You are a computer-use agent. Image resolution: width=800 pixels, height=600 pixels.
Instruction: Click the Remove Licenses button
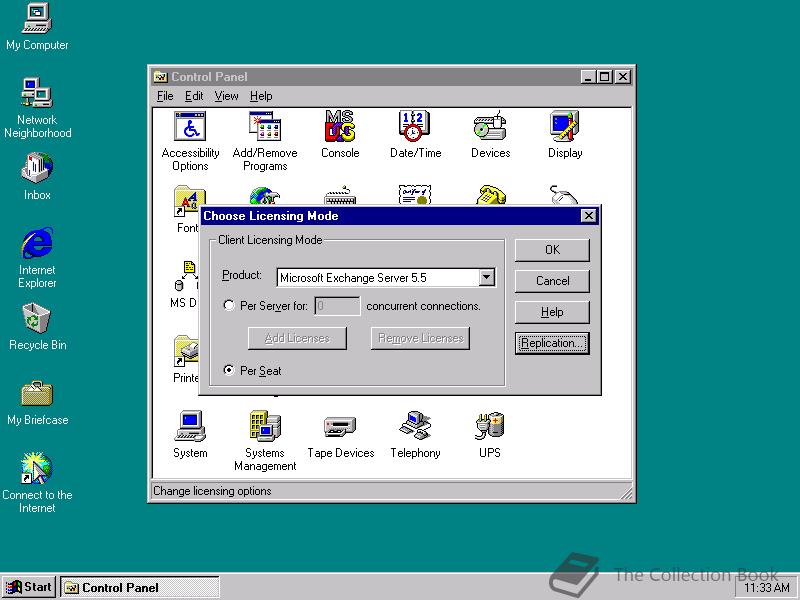point(420,338)
